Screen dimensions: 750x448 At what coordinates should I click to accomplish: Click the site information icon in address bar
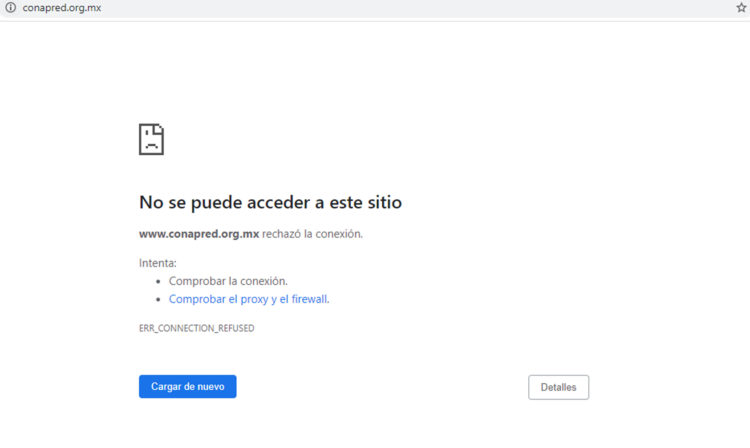coord(11,8)
